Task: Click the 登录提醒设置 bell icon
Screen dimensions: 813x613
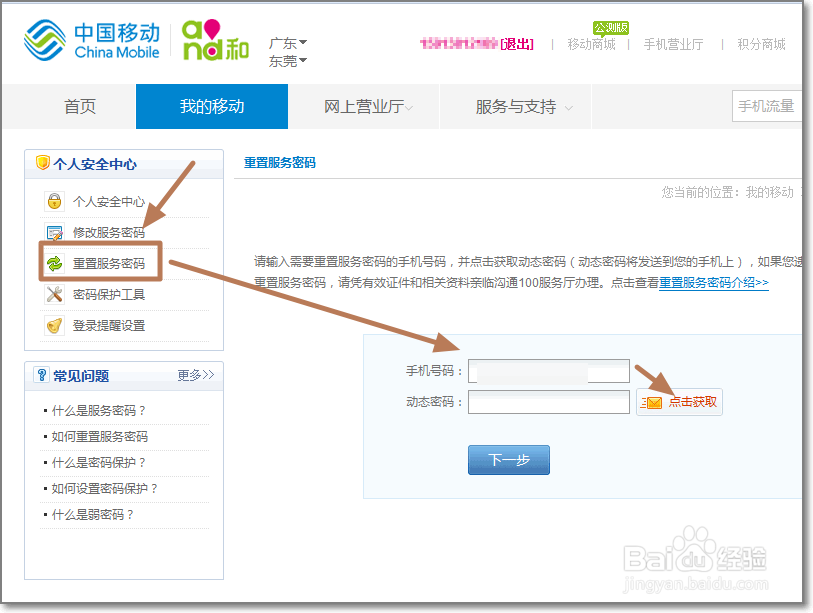Action: [52, 325]
